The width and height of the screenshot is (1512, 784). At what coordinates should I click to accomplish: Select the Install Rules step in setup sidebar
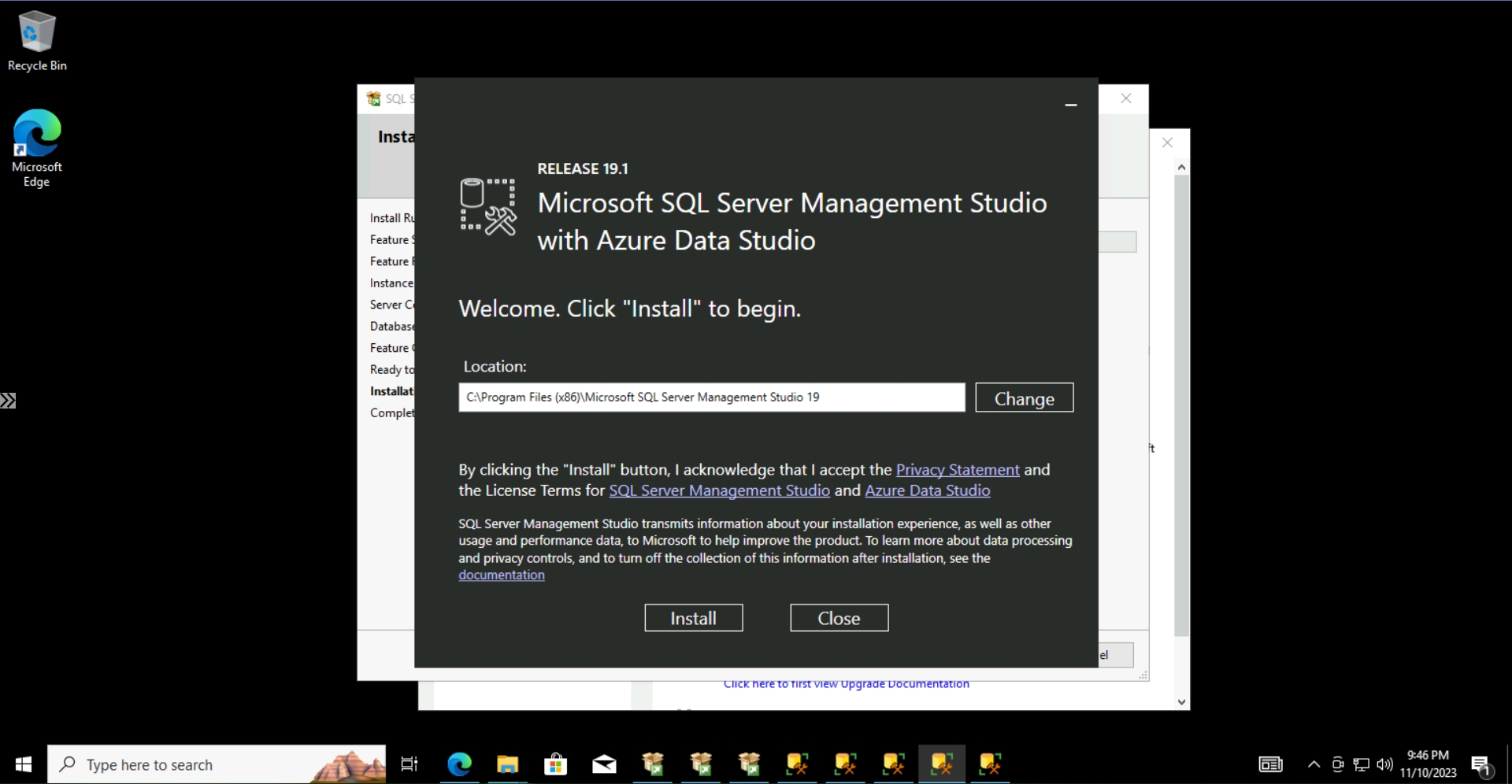(x=392, y=218)
